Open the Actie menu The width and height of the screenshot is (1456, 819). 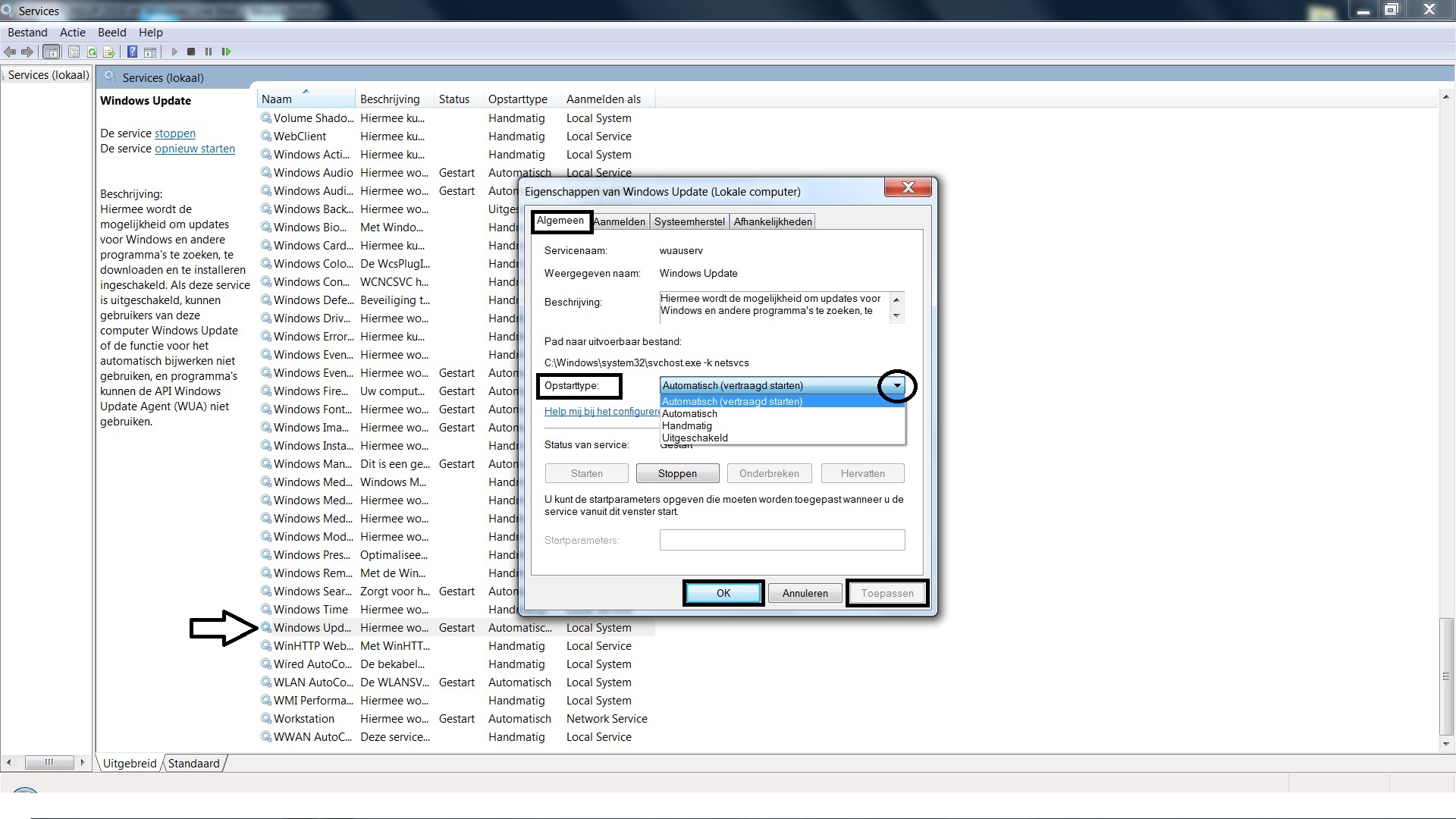(73, 33)
